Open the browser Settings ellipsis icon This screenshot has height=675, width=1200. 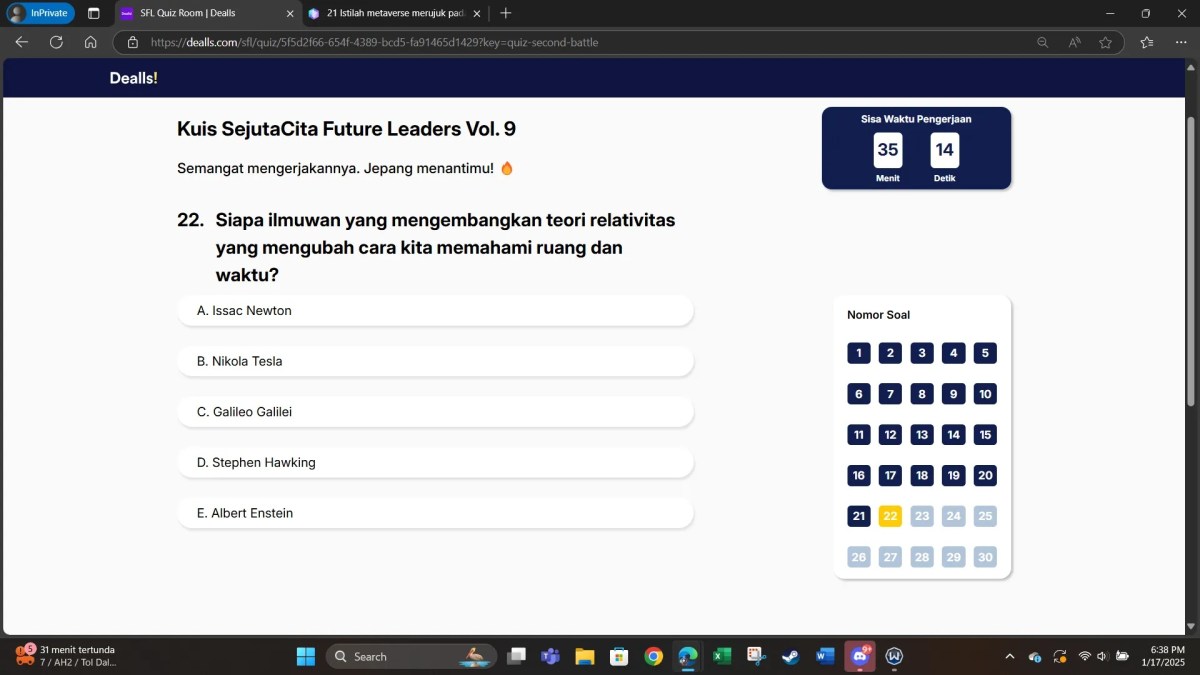[x=1181, y=42]
